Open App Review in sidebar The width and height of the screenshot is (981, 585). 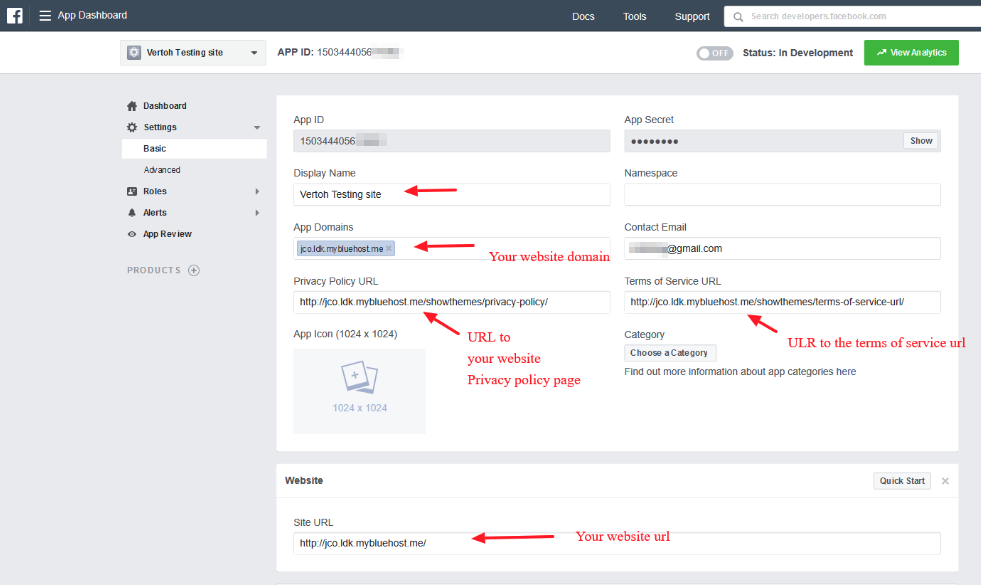point(167,234)
